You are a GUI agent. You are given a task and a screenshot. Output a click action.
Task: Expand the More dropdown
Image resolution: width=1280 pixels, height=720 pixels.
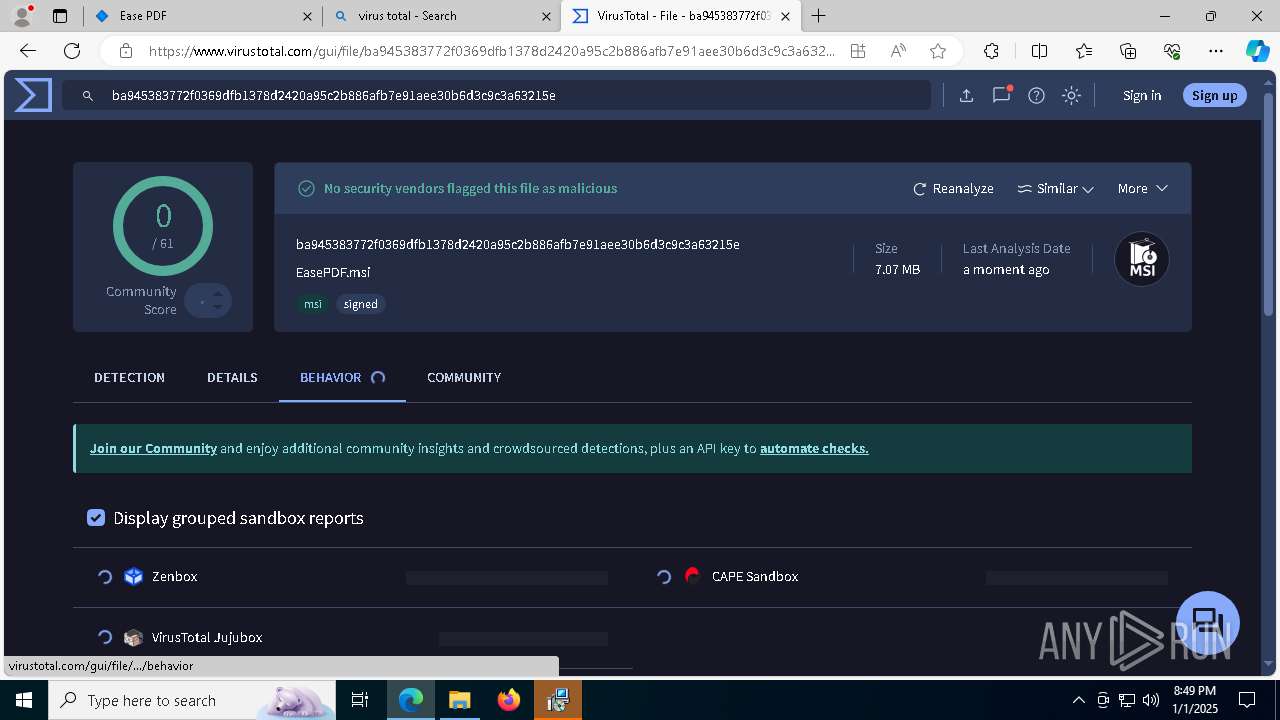coord(1143,188)
